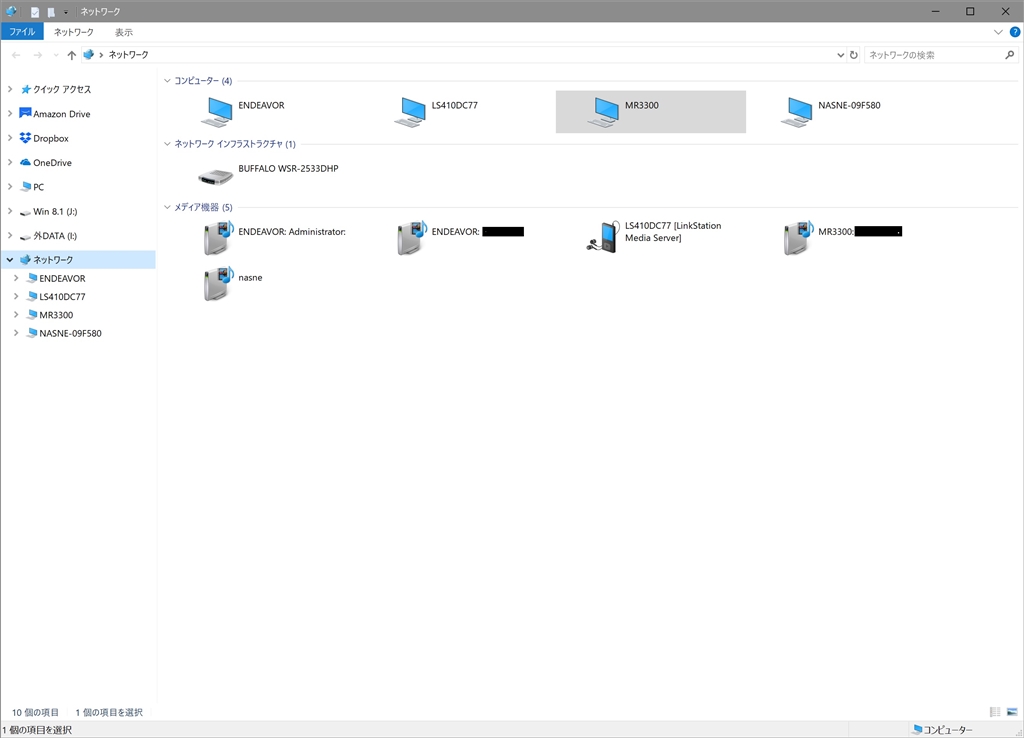This screenshot has height=738, width=1024.
Task: Collapse the ネットワーク インフラストラクチャ (1) group
Action: (x=167, y=144)
